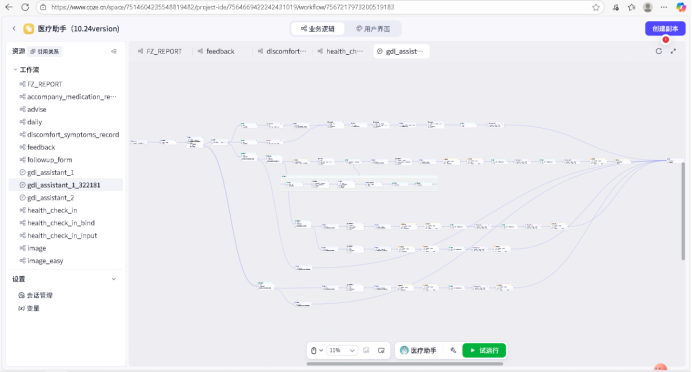
Task: Return to previous page with back chevron beside project name
Action: pos(14,29)
